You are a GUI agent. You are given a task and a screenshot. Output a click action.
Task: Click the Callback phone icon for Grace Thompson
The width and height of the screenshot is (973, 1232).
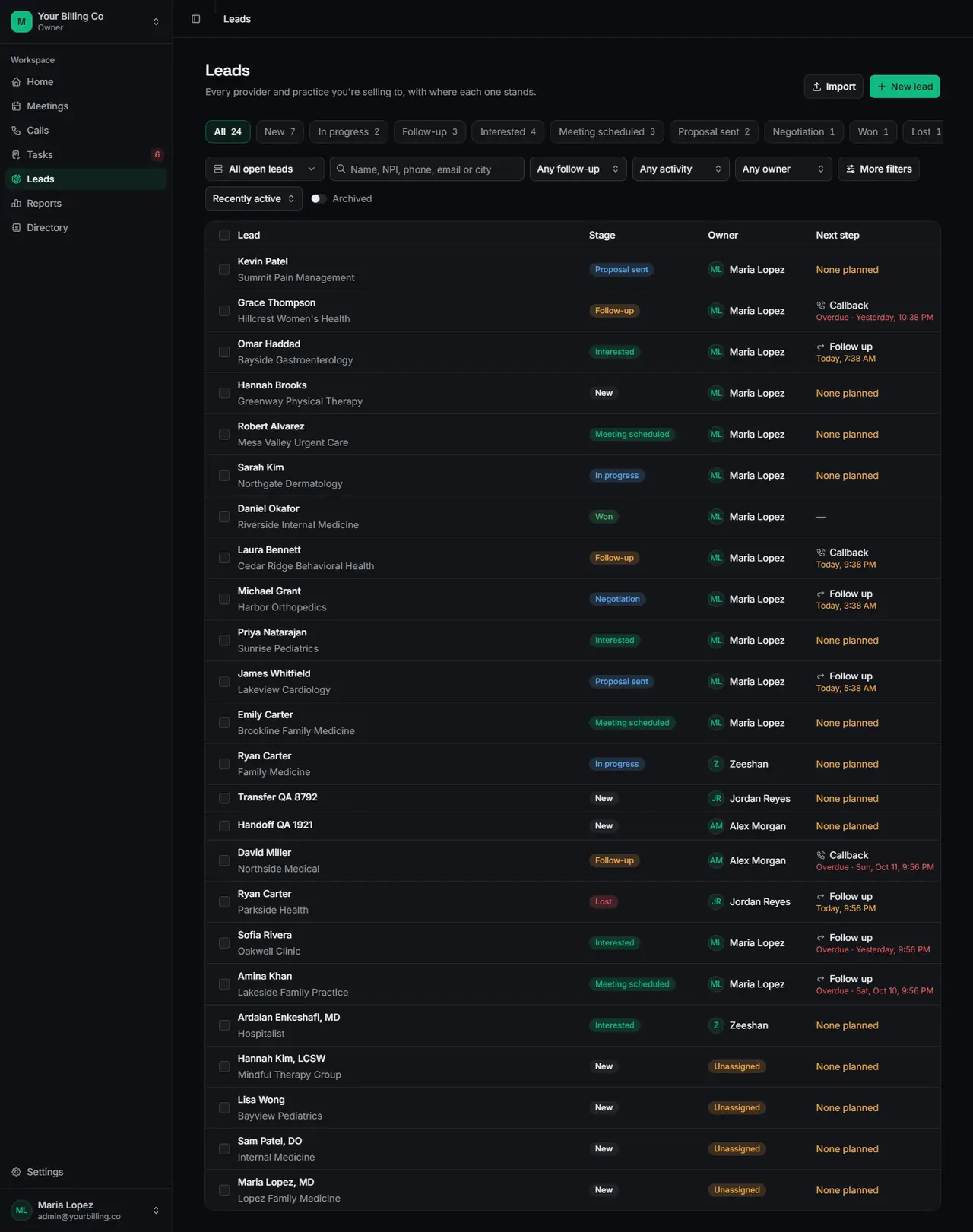tap(821, 306)
